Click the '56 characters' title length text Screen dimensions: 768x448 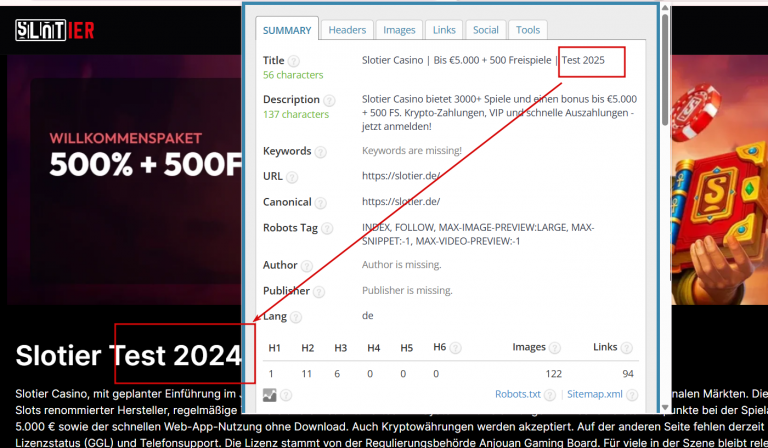coord(293,75)
